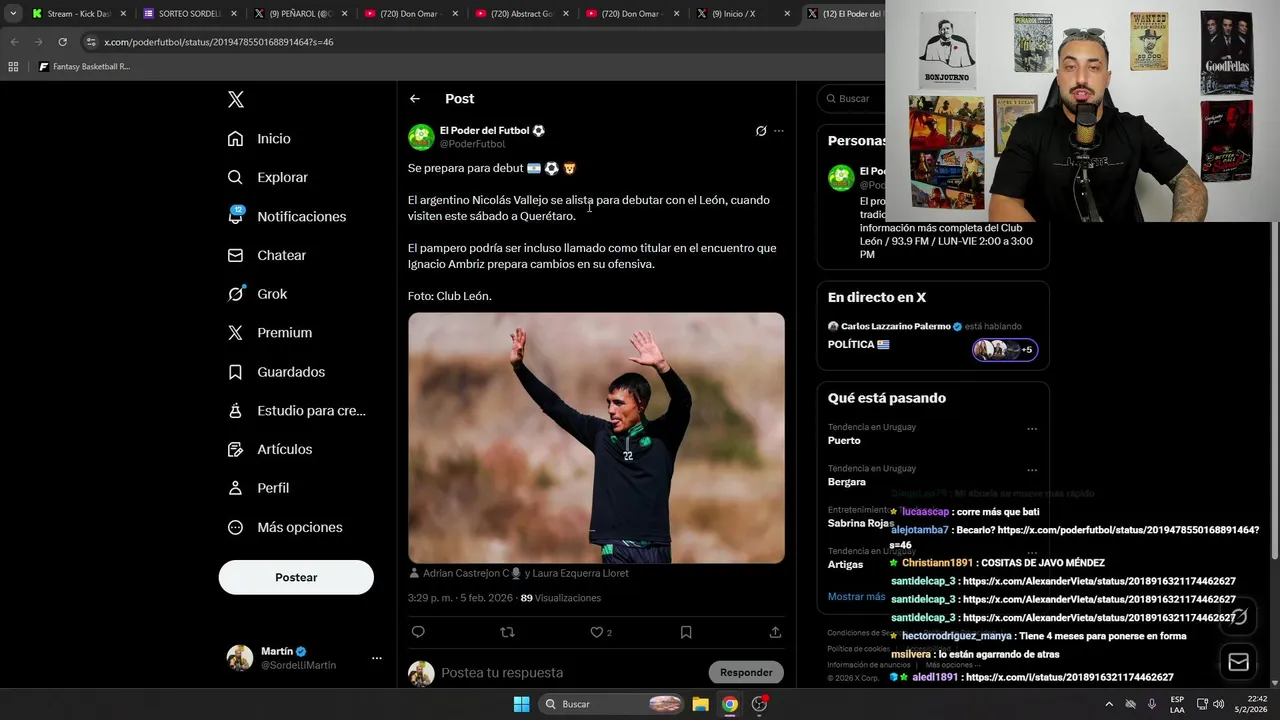Click the reply comment icon under post

pyautogui.click(x=418, y=632)
